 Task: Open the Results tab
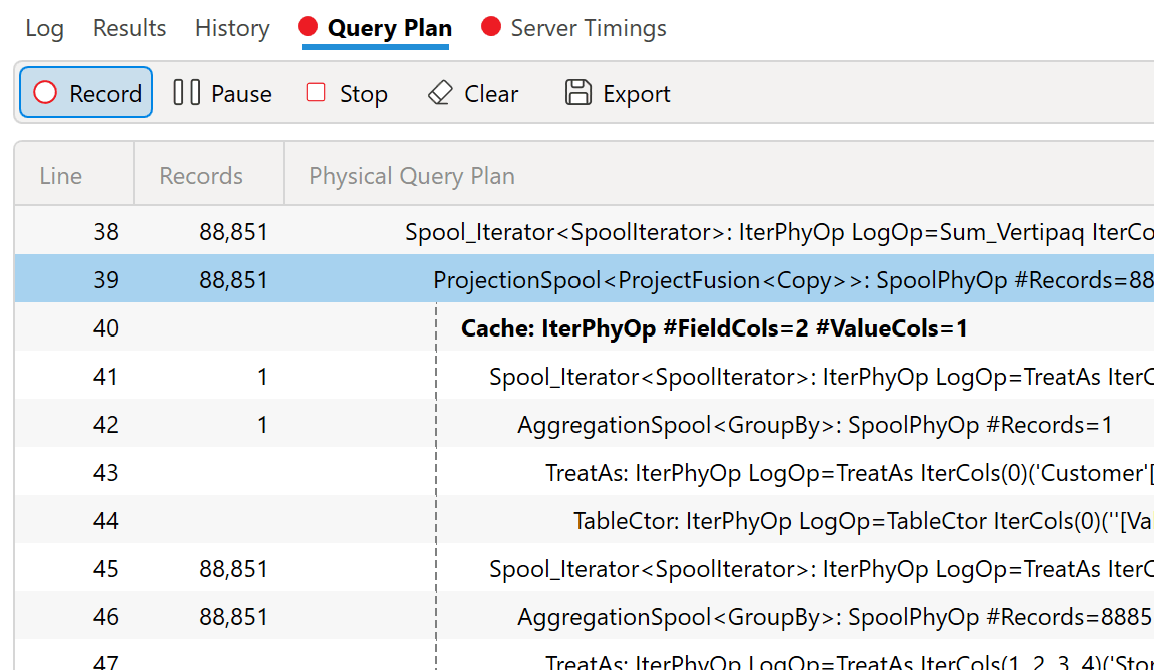click(x=130, y=28)
